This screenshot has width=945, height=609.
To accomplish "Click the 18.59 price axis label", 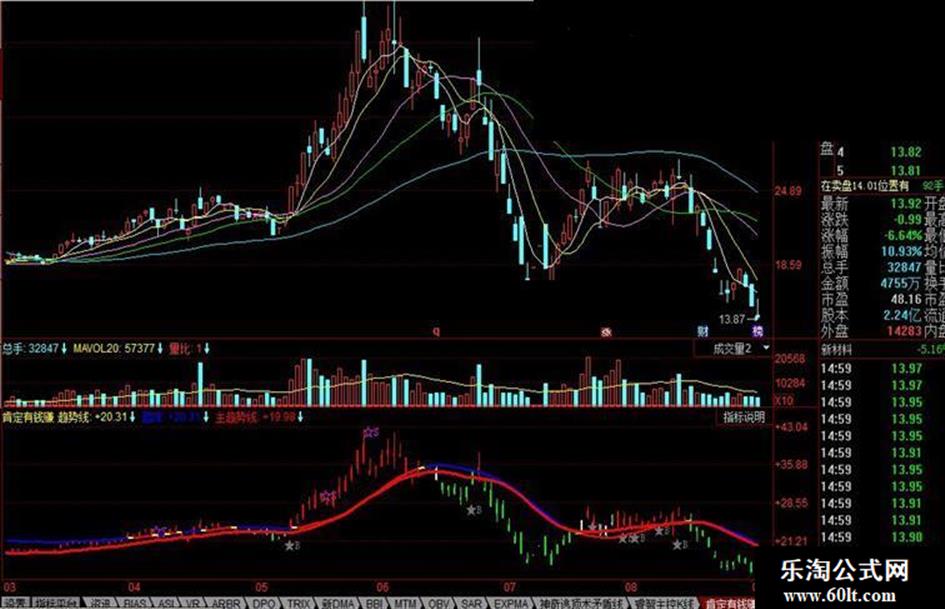I will 788,265.
